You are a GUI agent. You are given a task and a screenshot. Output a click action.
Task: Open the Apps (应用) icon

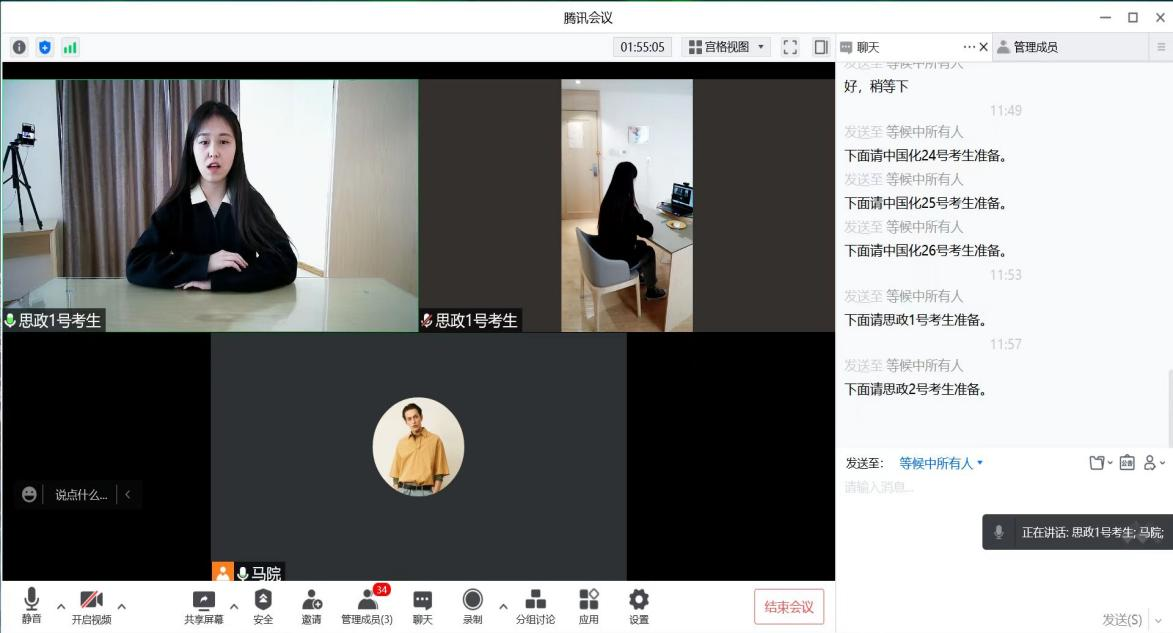coord(588,605)
